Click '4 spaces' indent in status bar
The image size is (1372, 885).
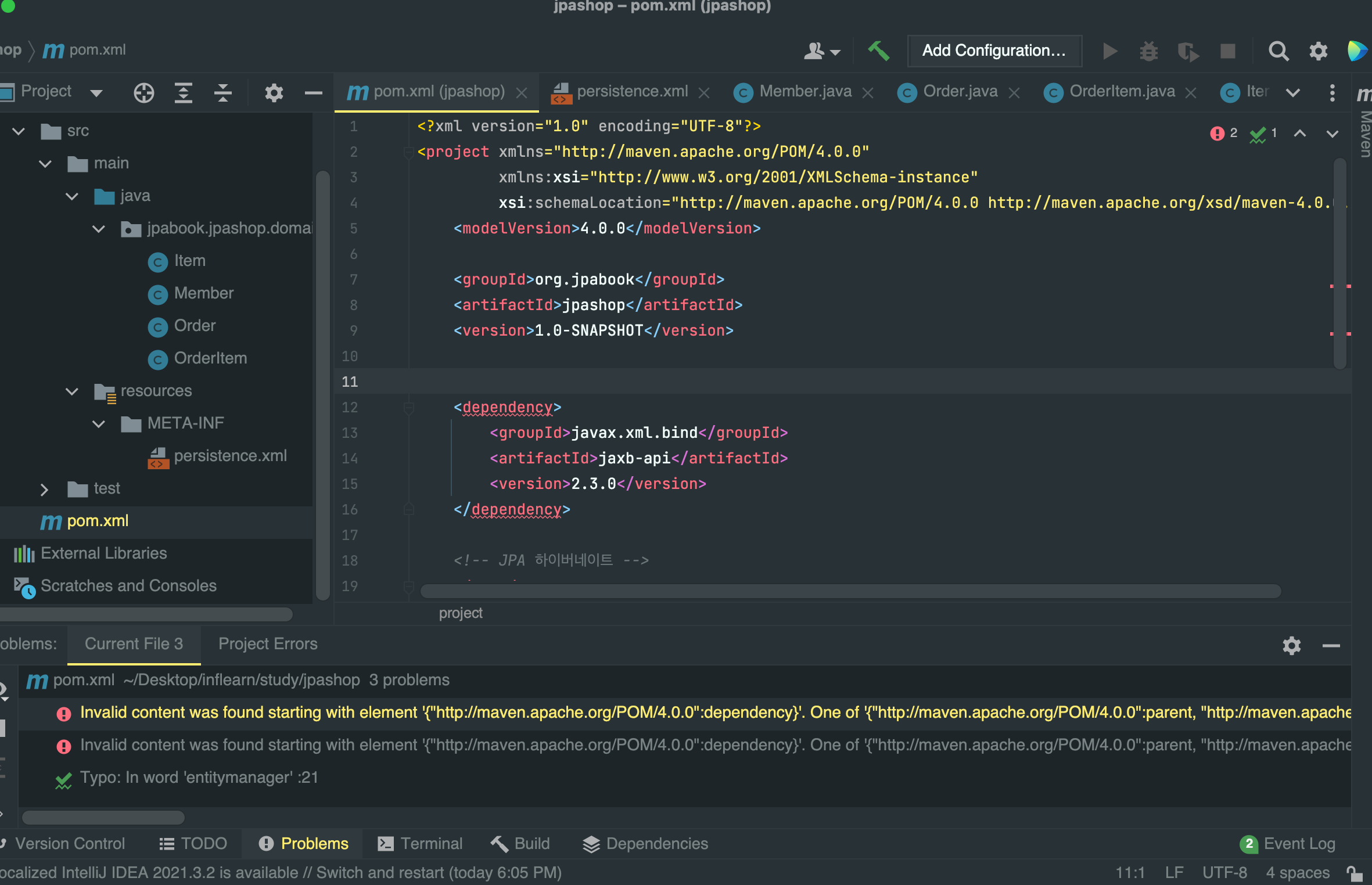pos(1298,872)
